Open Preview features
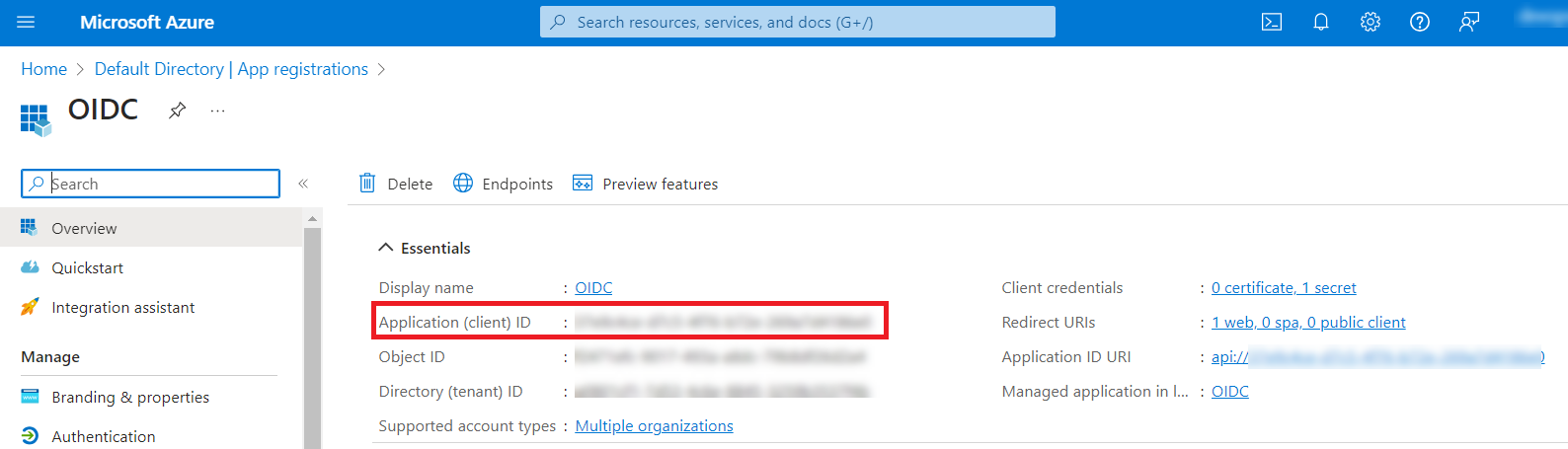The height and width of the screenshot is (449, 1568). click(646, 184)
